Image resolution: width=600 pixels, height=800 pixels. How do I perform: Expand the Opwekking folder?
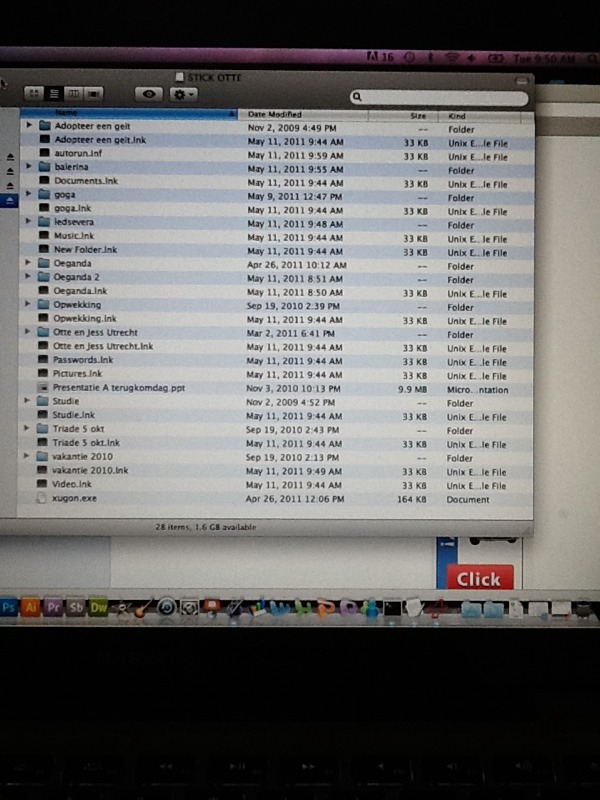pyautogui.click(x=28, y=304)
